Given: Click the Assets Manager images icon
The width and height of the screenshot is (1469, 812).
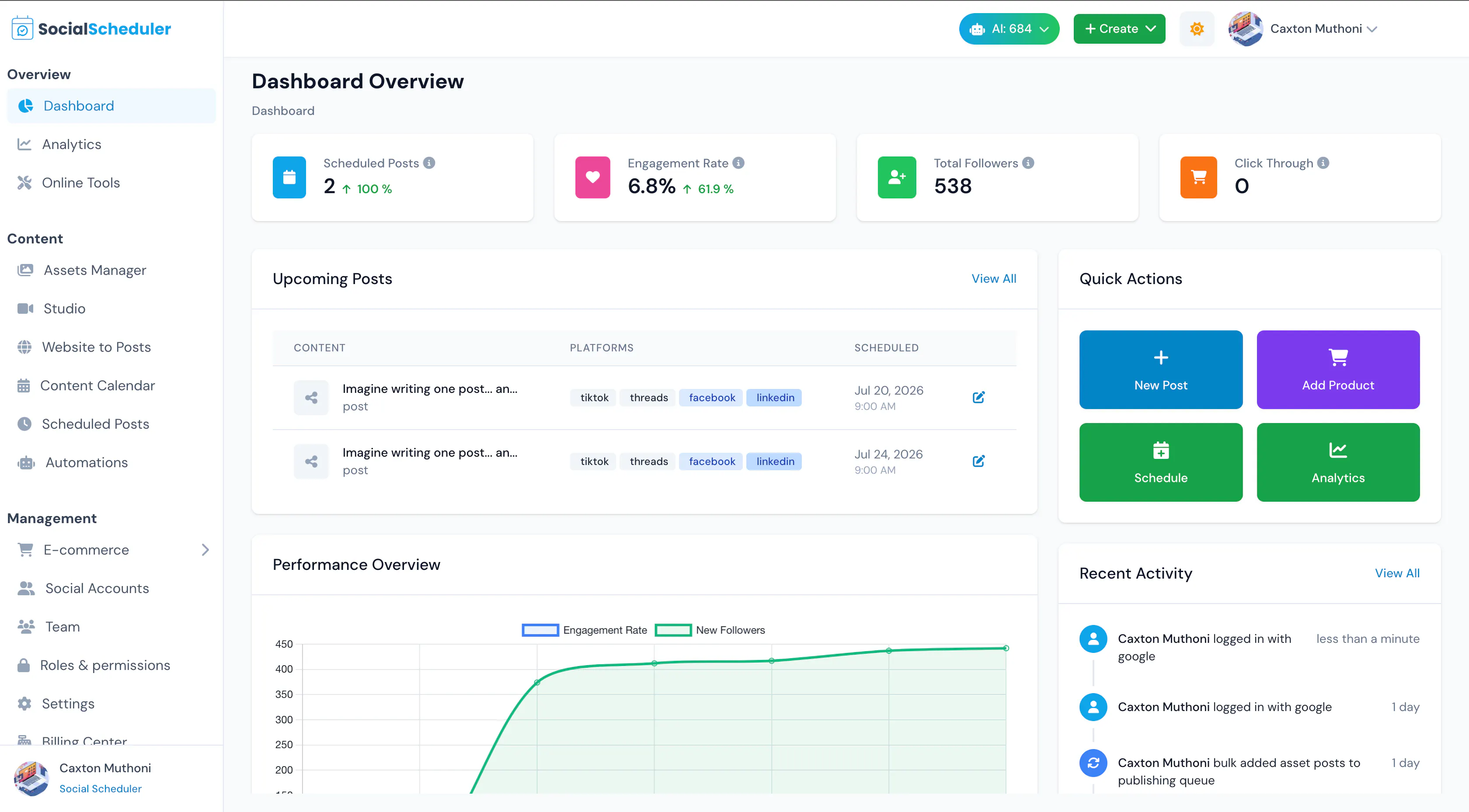Looking at the screenshot, I should coord(25,270).
